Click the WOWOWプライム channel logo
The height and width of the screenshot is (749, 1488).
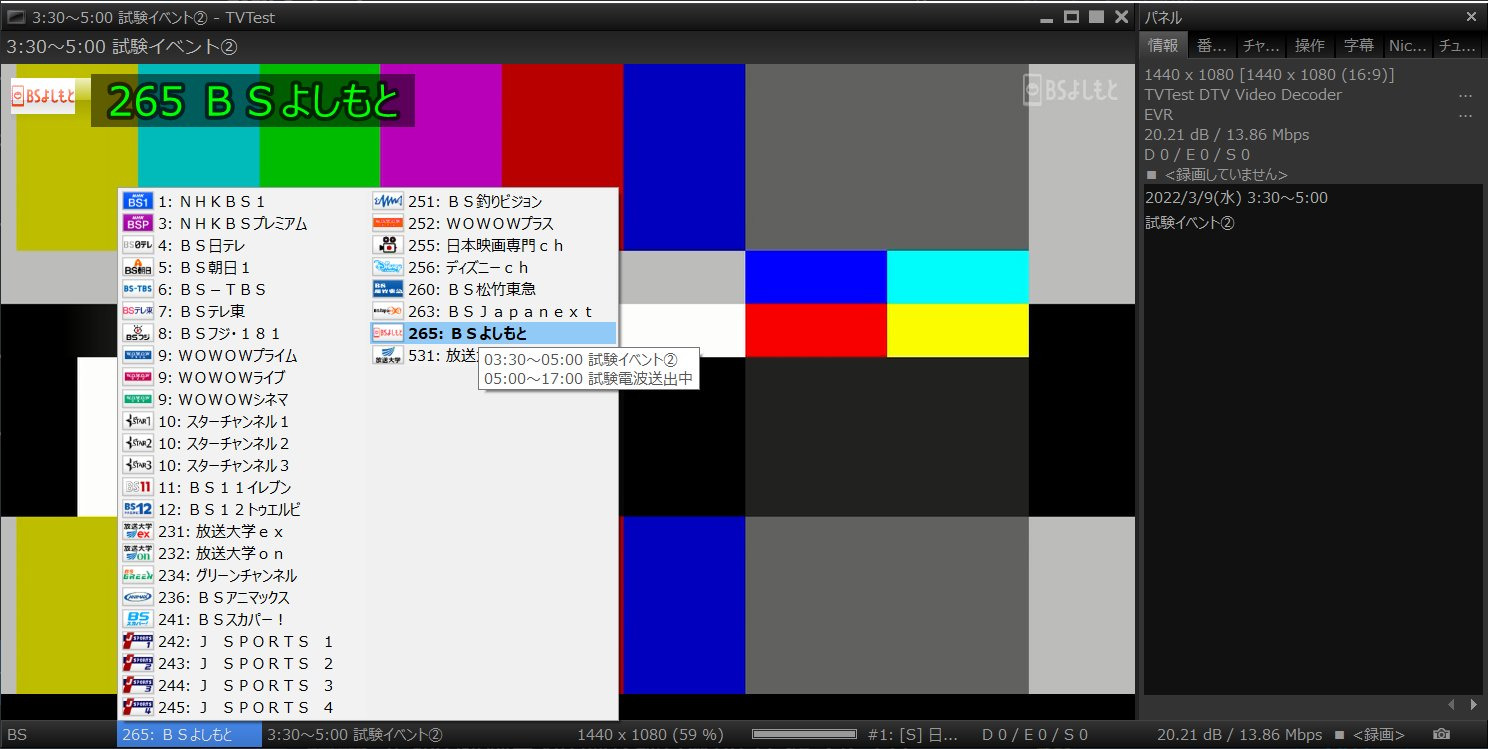[137, 356]
